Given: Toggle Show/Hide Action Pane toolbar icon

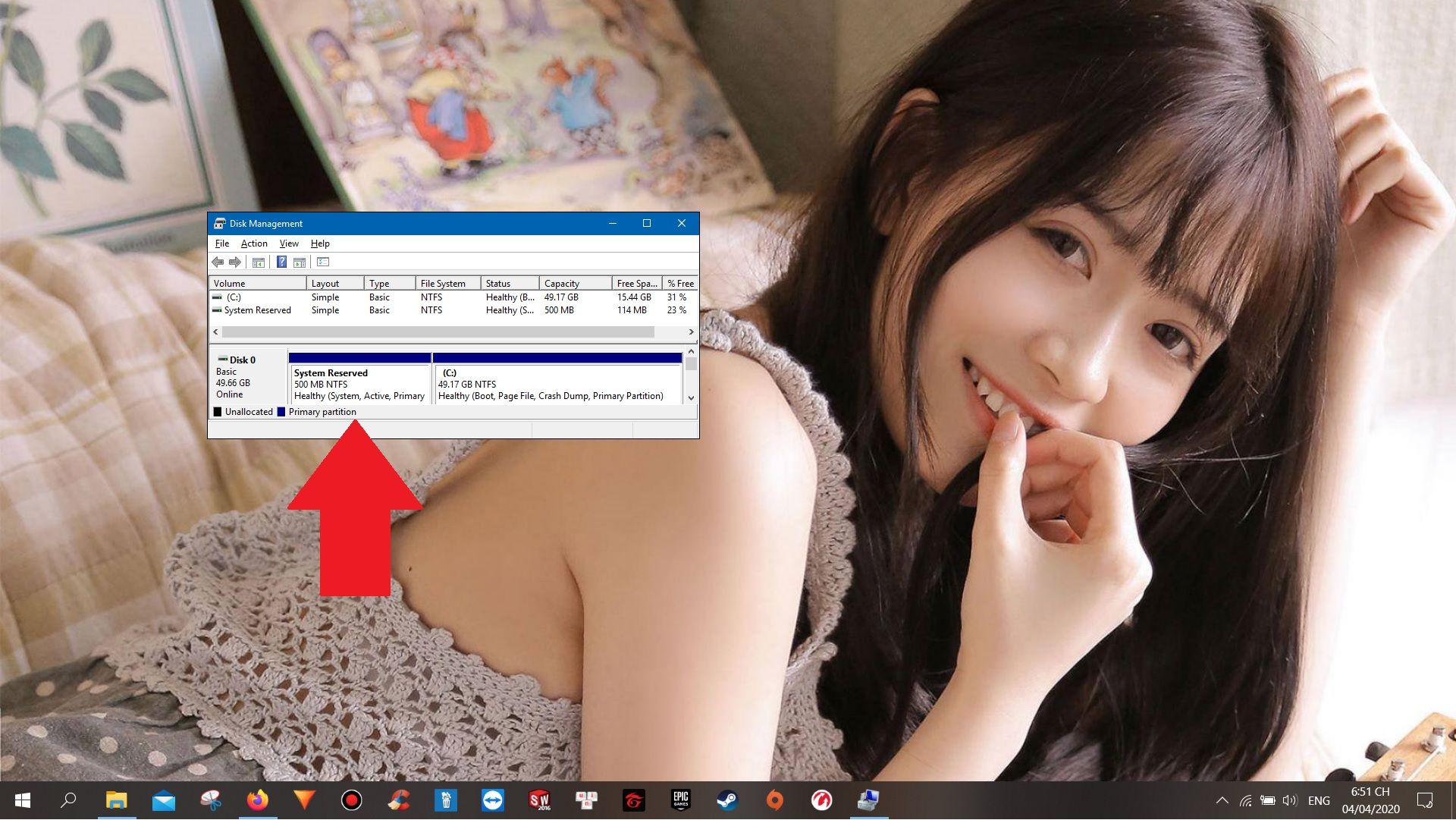Looking at the screenshot, I should pyautogui.click(x=300, y=262).
